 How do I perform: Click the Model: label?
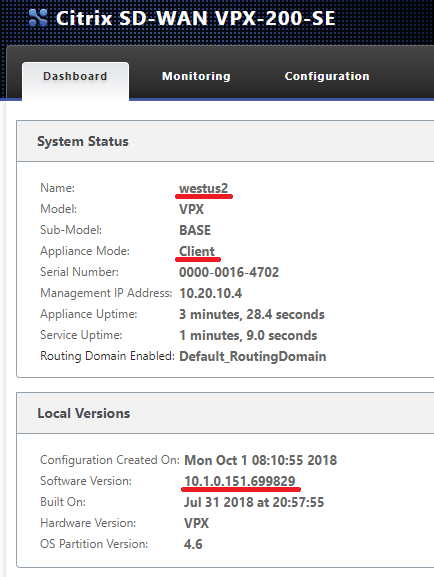59,209
